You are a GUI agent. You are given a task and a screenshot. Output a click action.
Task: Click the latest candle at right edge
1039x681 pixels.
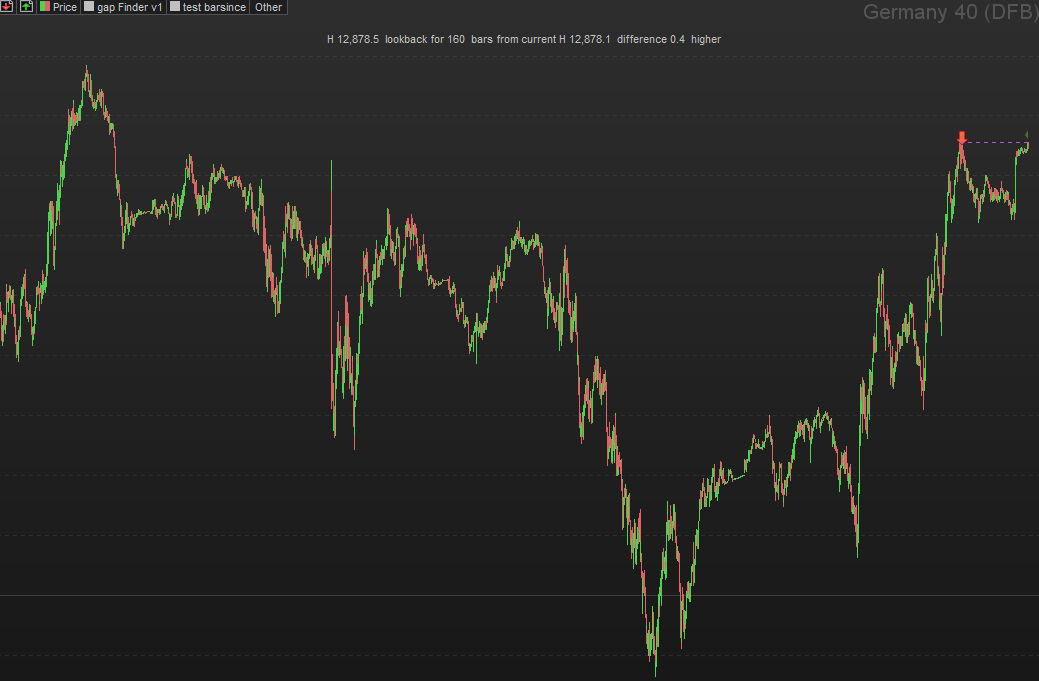(1027, 148)
